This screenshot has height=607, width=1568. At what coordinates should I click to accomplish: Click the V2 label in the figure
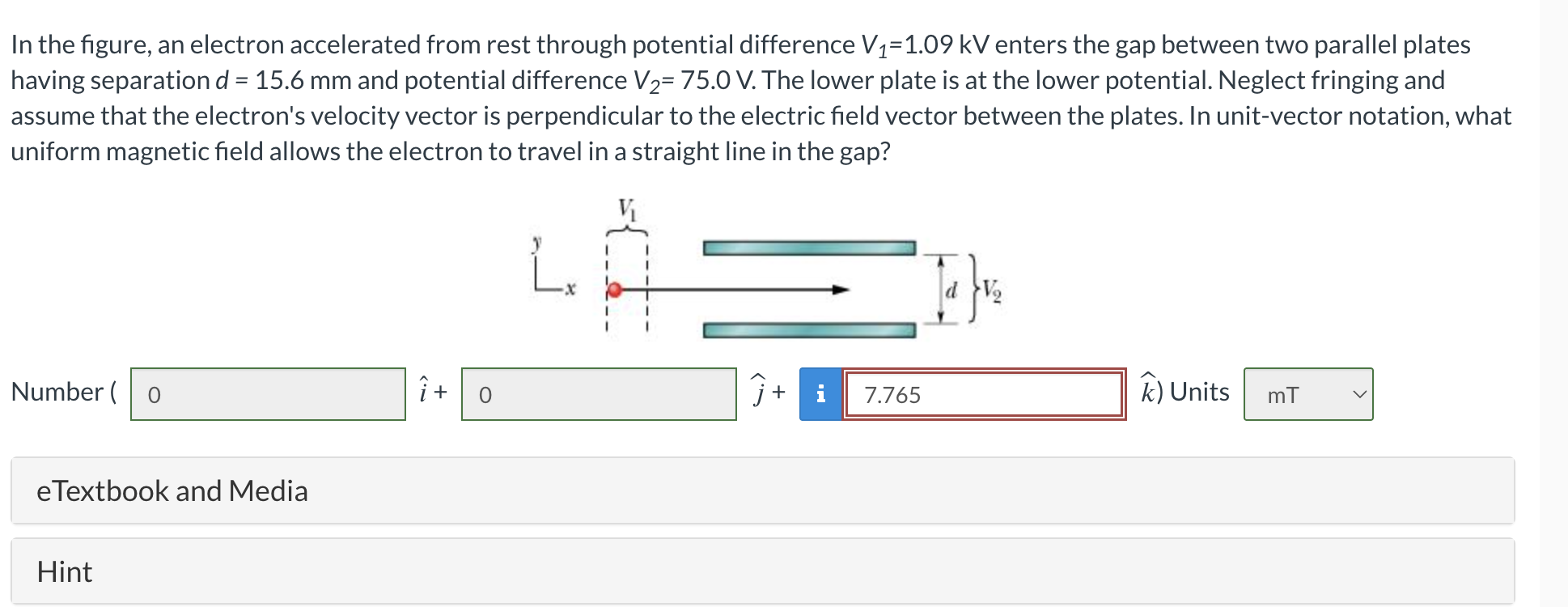(x=992, y=288)
